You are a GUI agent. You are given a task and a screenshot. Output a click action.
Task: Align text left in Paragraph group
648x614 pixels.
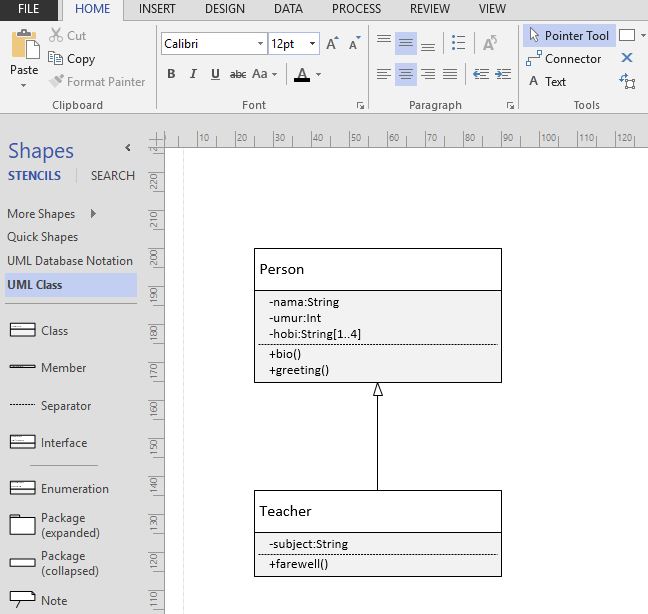384,74
